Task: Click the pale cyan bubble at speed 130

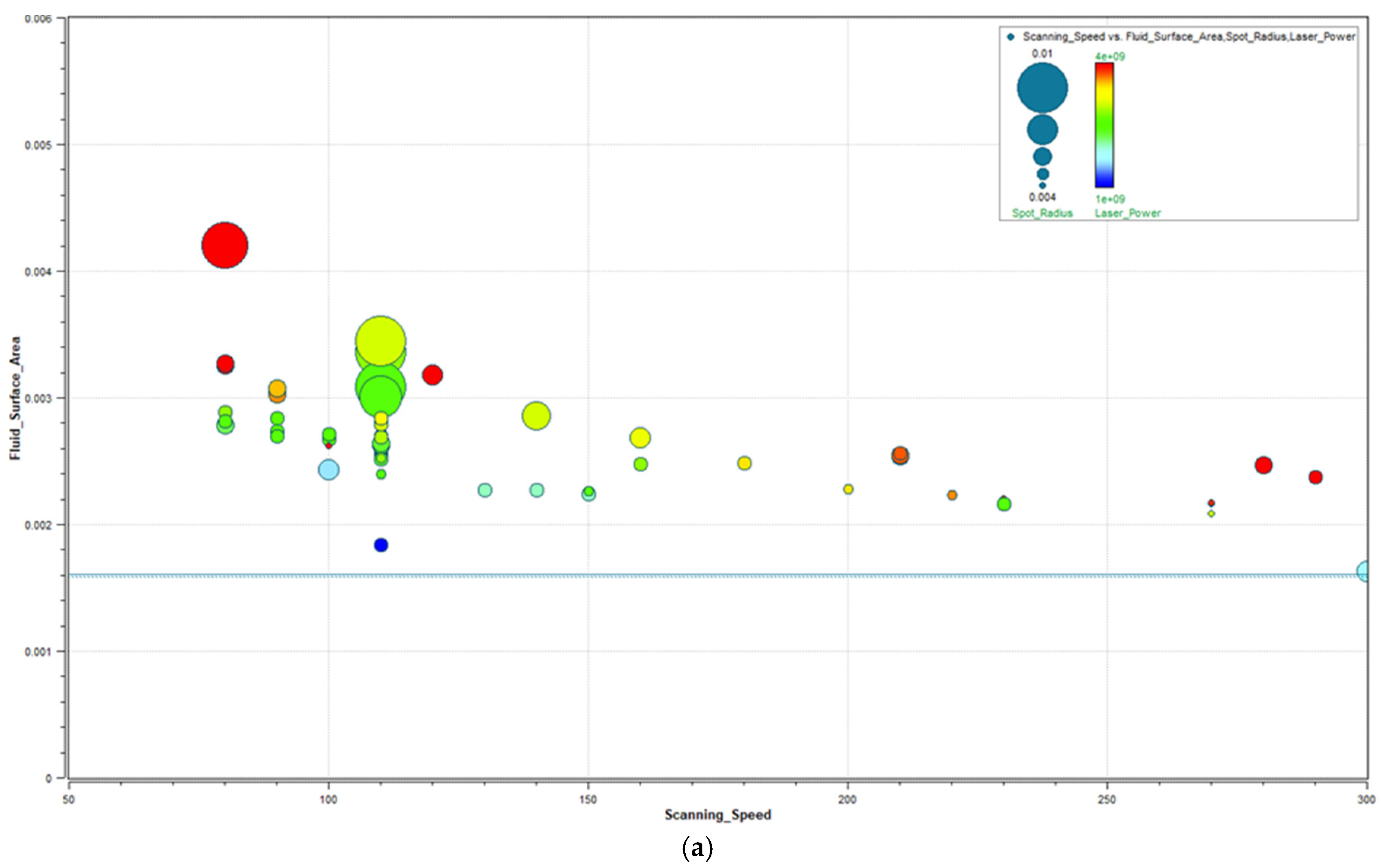Action: 484,490
